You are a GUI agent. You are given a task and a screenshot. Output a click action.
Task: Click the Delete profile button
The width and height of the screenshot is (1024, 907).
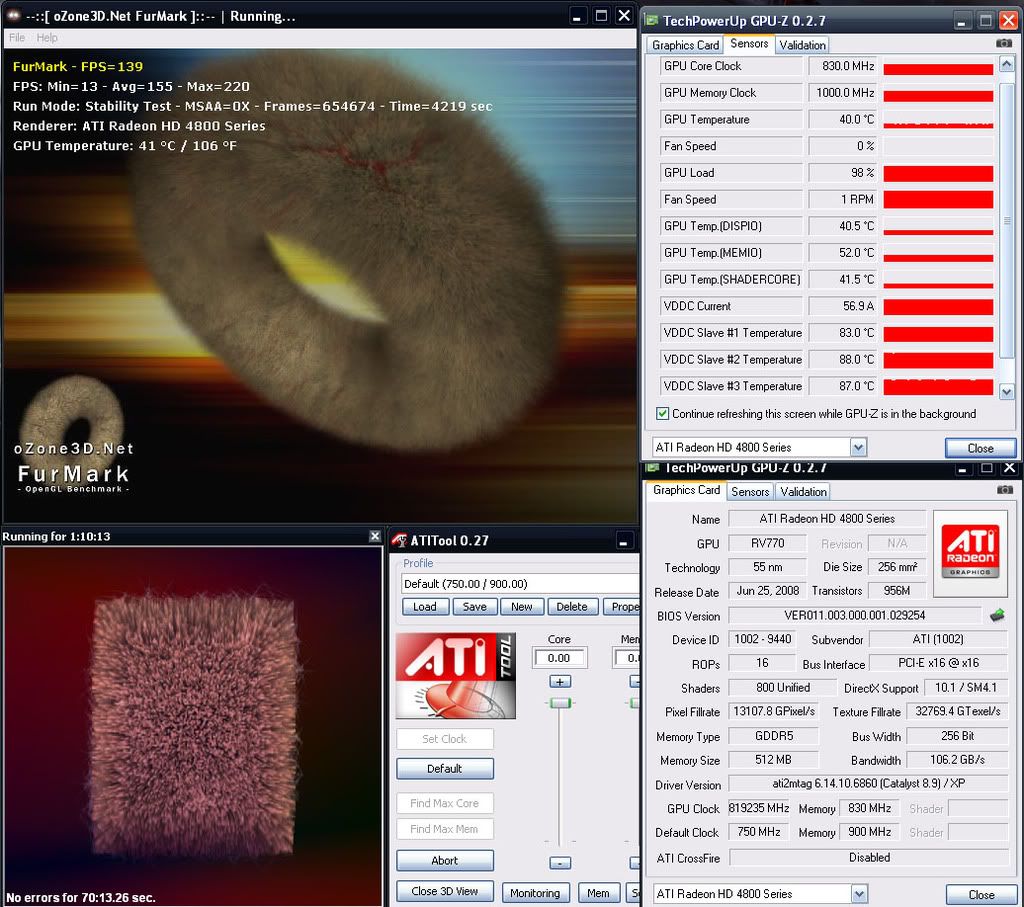coord(572,607)
